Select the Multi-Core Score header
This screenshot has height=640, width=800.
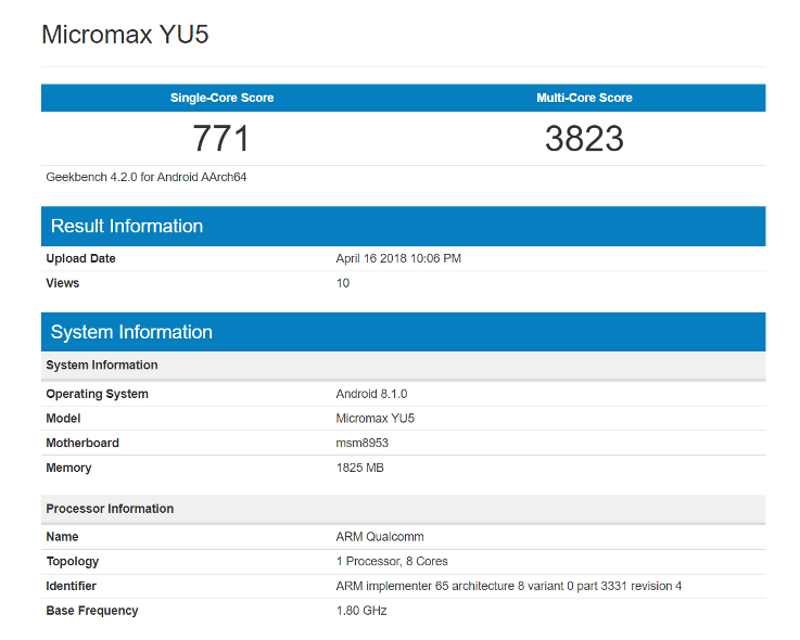click(x=584, y=97)
